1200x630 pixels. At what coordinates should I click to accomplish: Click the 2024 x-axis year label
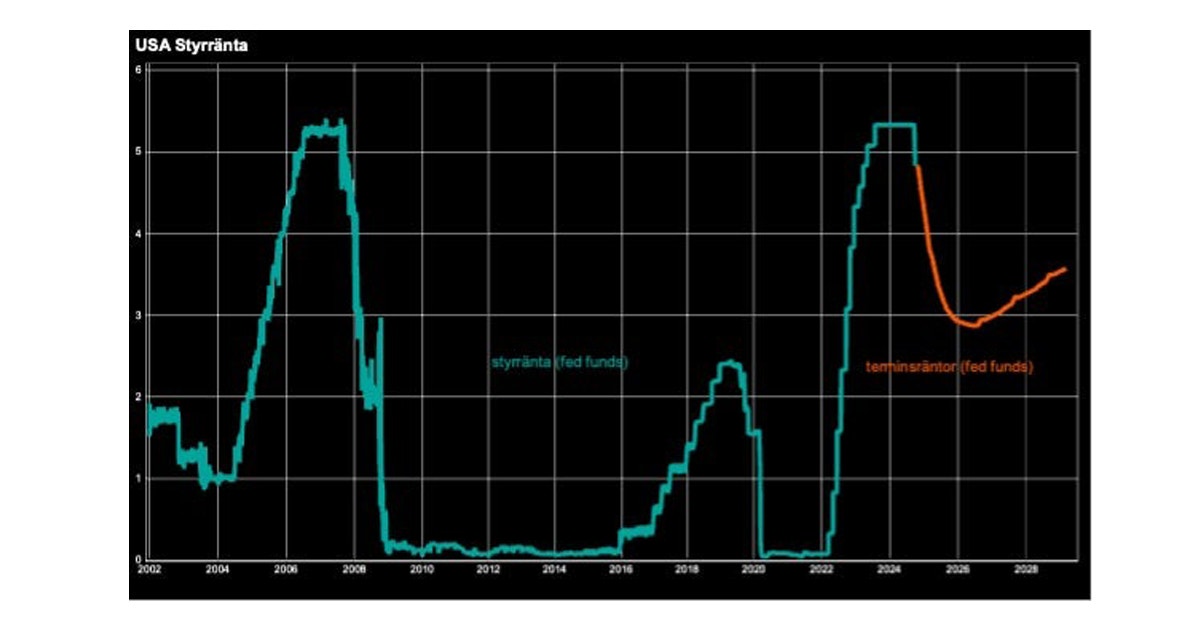pos(889,570)
